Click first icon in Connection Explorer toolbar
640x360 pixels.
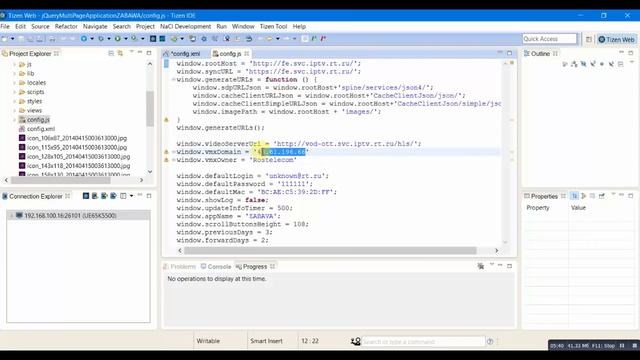pyautogui.click(x=86, y=196)
